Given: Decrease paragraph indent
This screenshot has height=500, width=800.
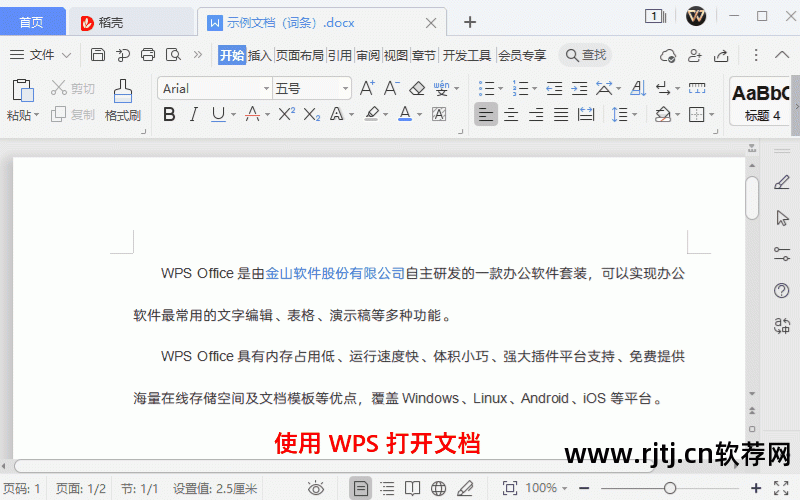Looking at the screenshot, I should coord(554,88).
